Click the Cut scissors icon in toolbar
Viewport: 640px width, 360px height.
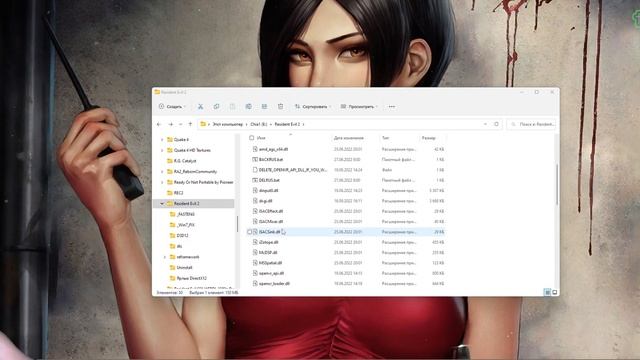pyautogui.click(x=200, y=107)
